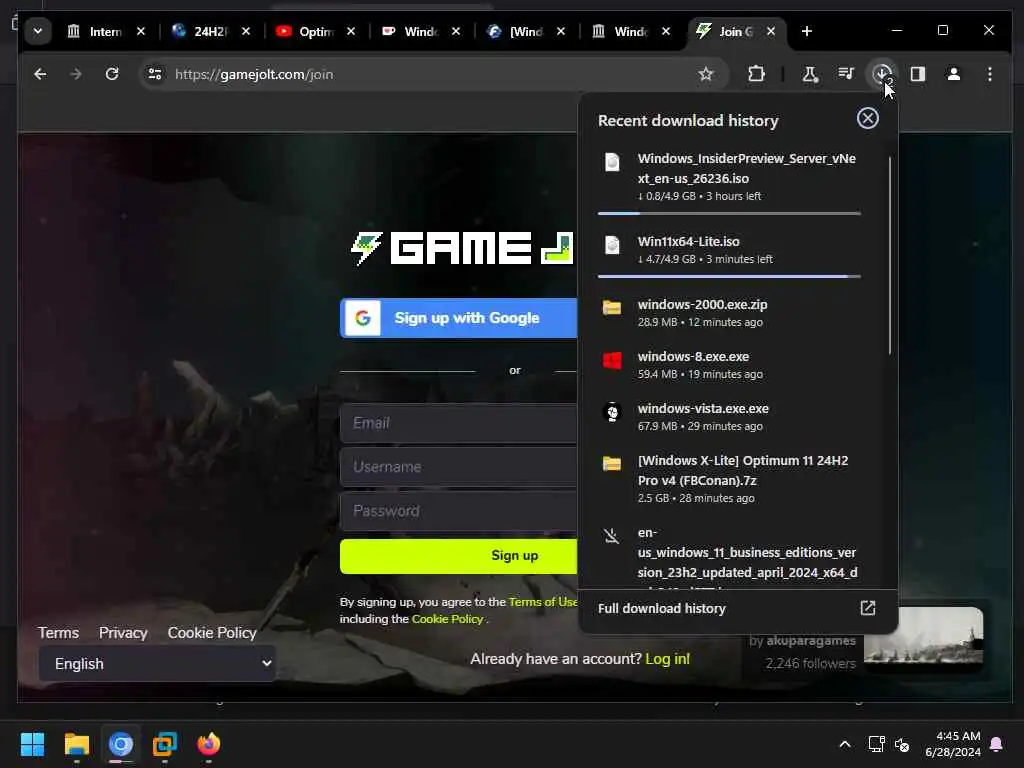Open the tab search dropdown arrow
The height and width of the screenshot is (768, 1024).
38,31
